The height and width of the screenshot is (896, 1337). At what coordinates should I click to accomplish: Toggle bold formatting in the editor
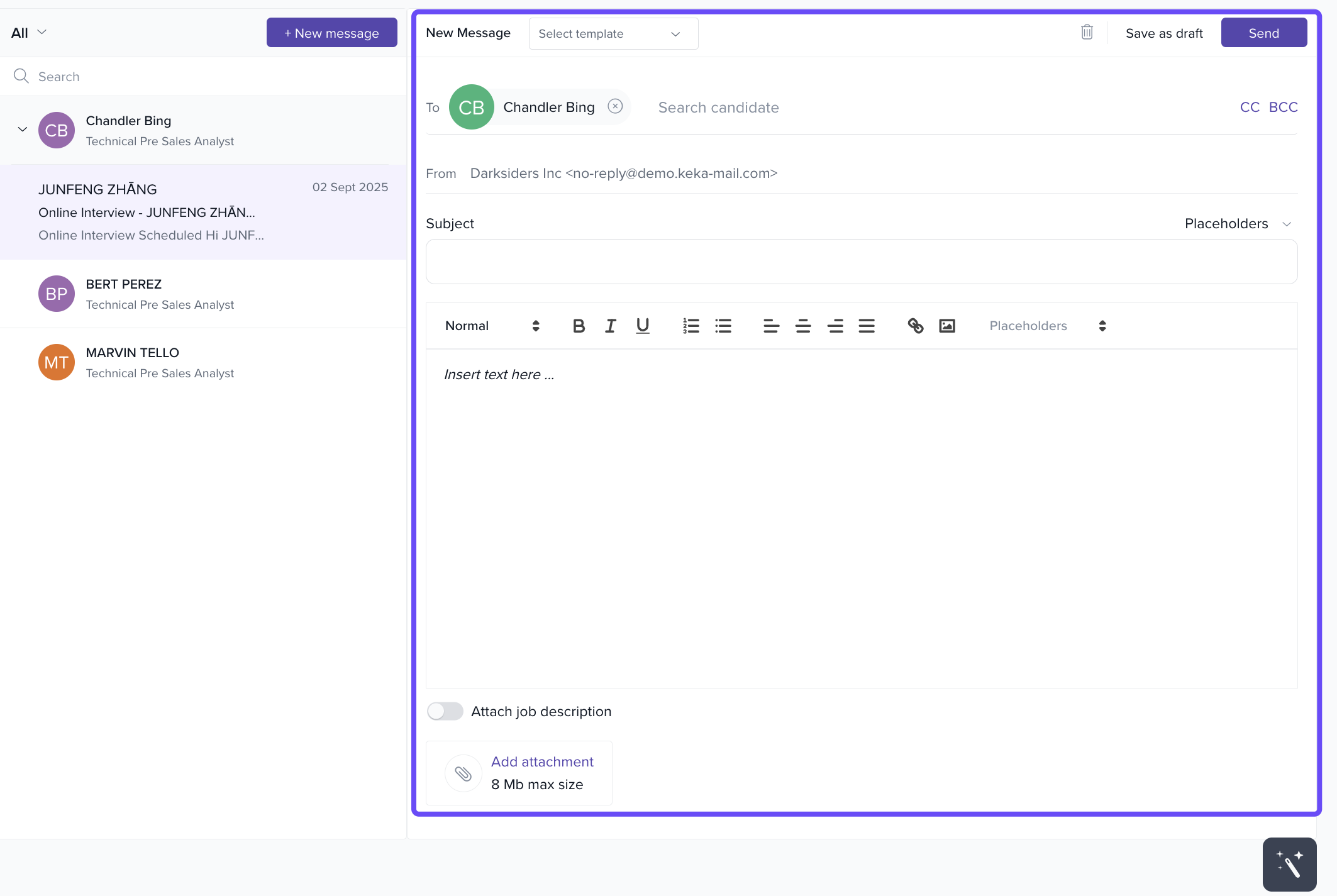pos(579,326)
